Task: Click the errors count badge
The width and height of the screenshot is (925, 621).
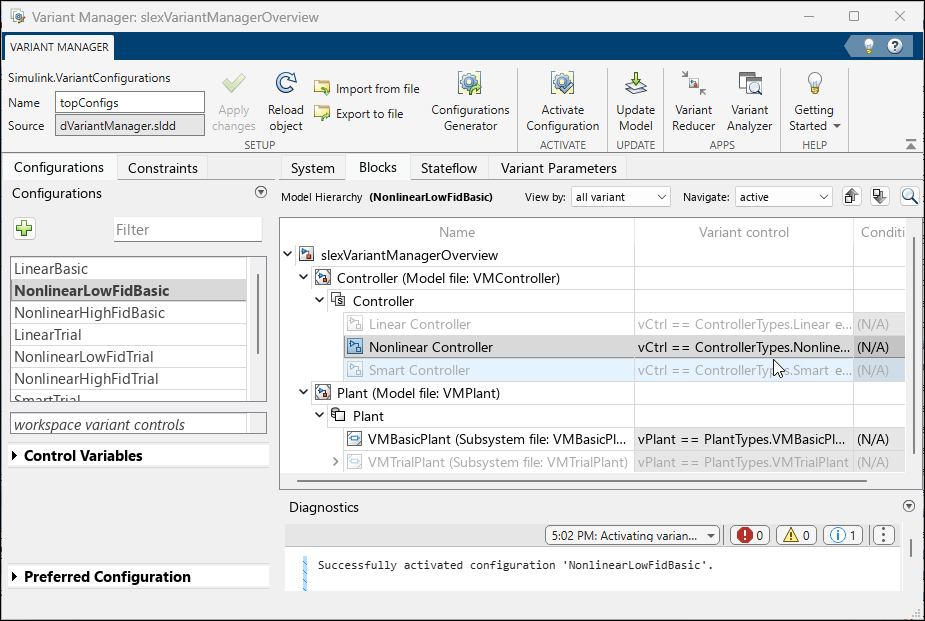Action: tap(750, 535)
